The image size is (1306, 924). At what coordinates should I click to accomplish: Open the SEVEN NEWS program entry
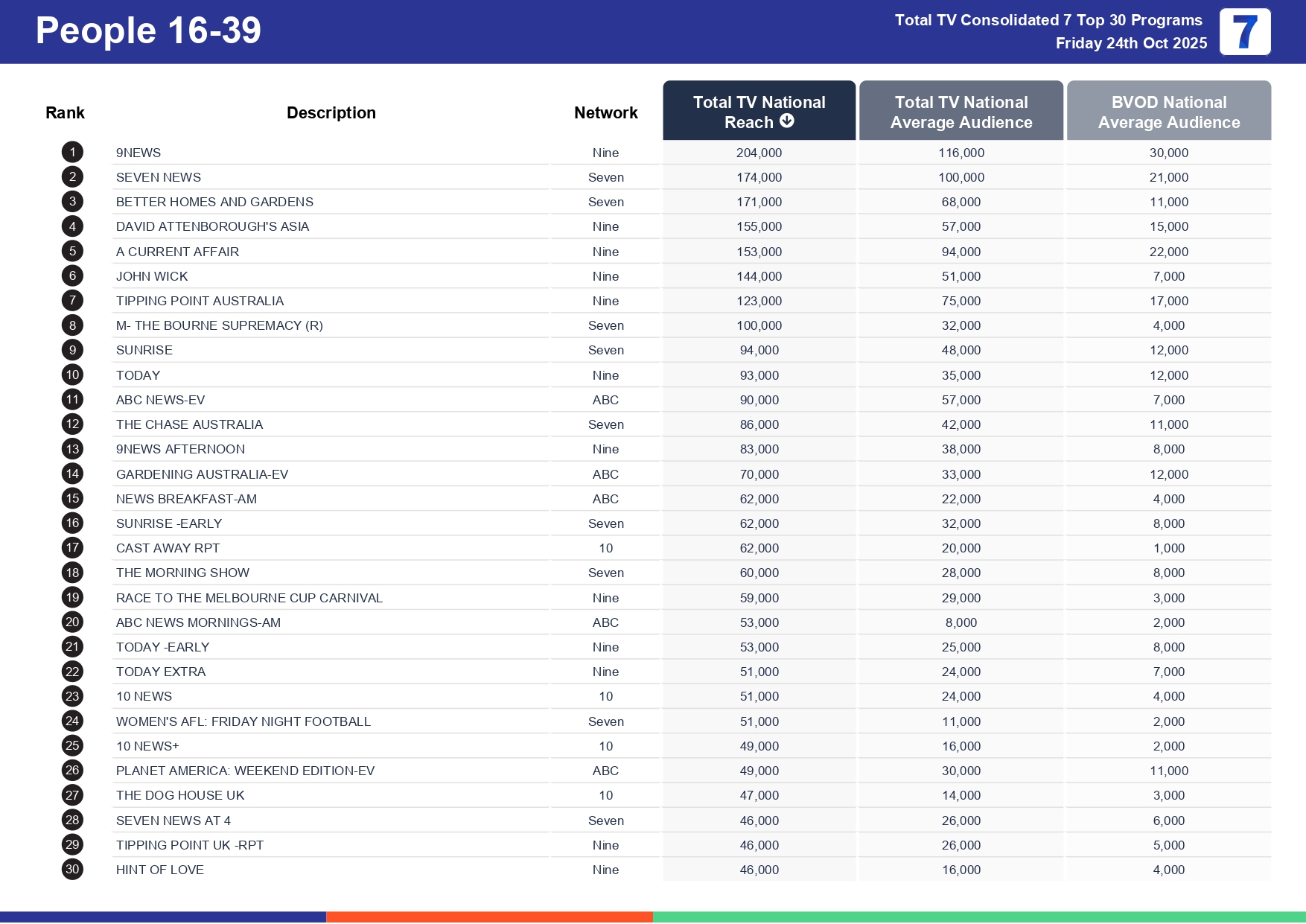point(158,177)
